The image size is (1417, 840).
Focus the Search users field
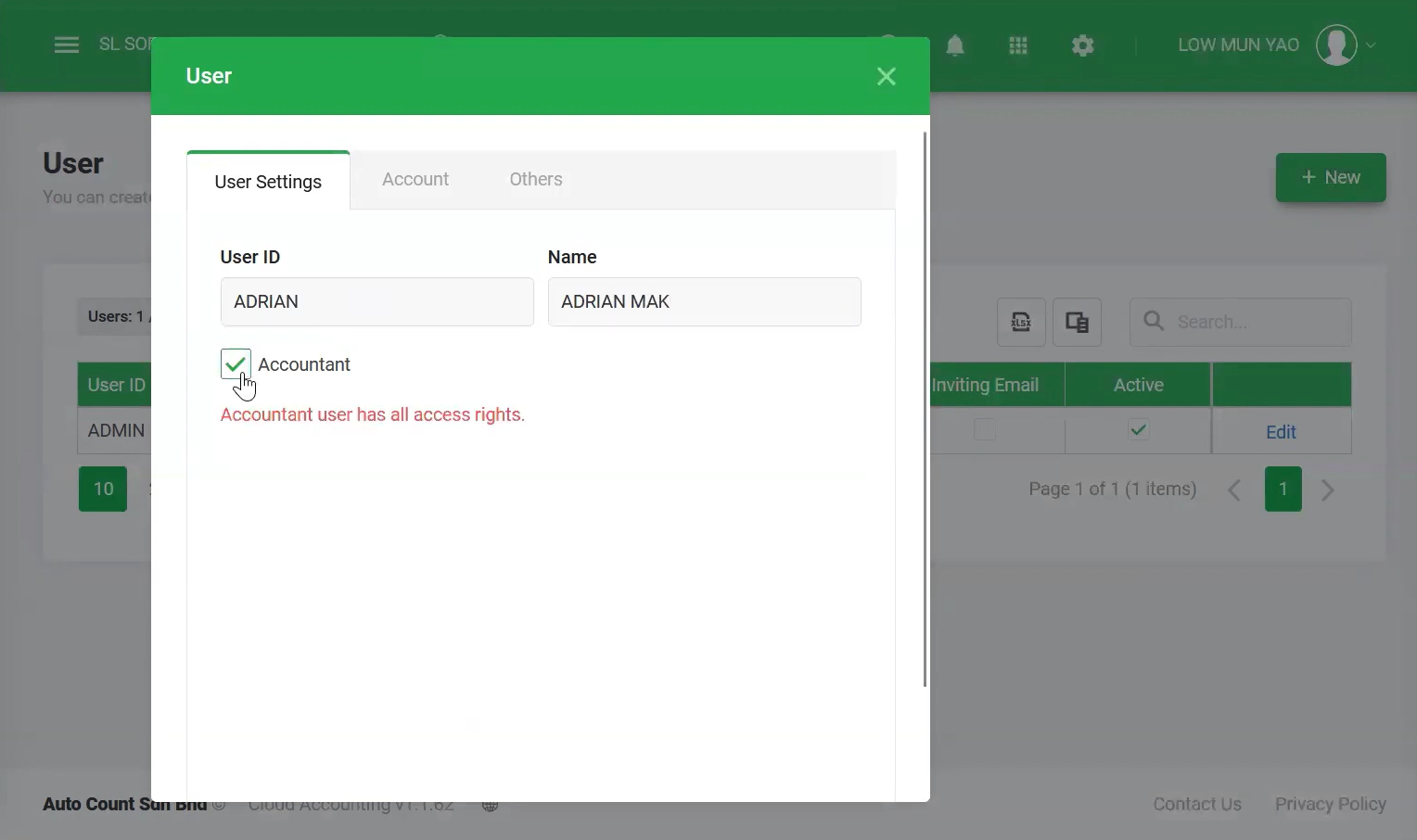pyautogui.click(x=1241, y=322)
